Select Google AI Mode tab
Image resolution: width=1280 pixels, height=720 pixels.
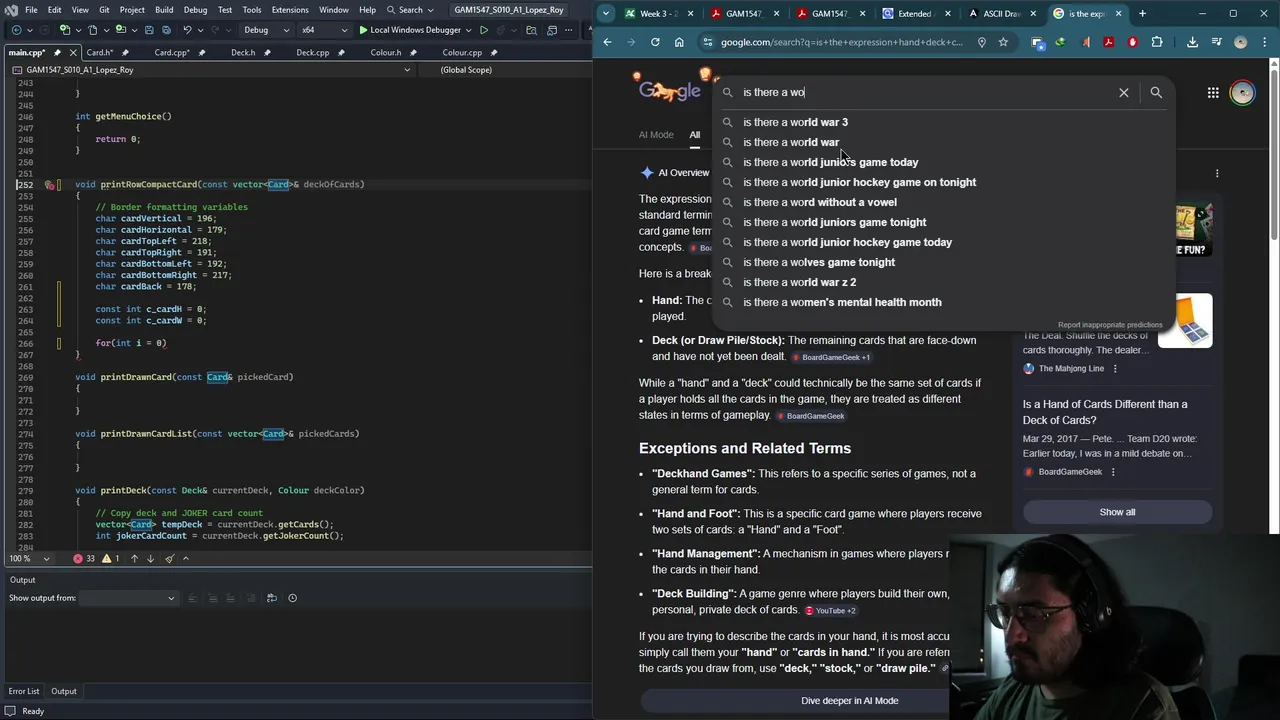click(656, 135)
